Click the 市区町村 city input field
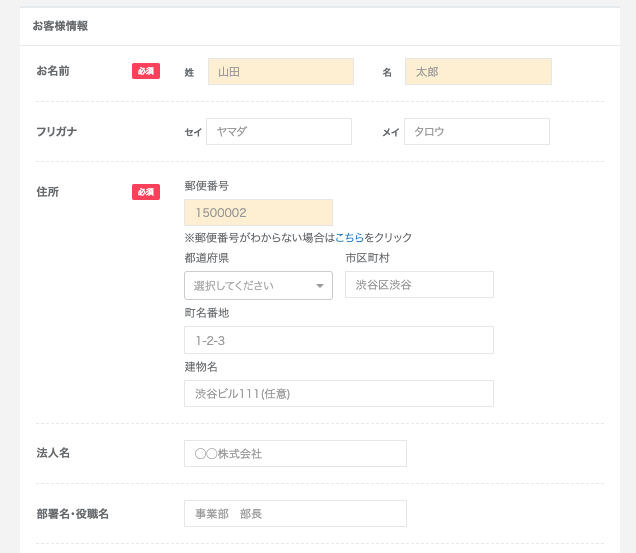 coord(419,284)
